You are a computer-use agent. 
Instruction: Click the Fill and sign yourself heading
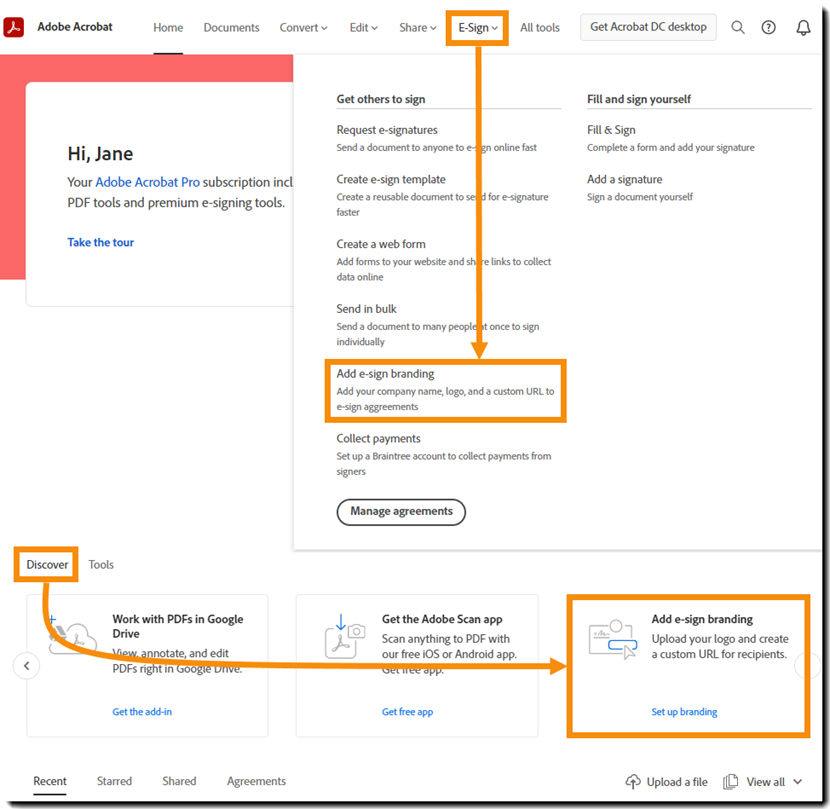pyautogui.click(x=638, y=99)
